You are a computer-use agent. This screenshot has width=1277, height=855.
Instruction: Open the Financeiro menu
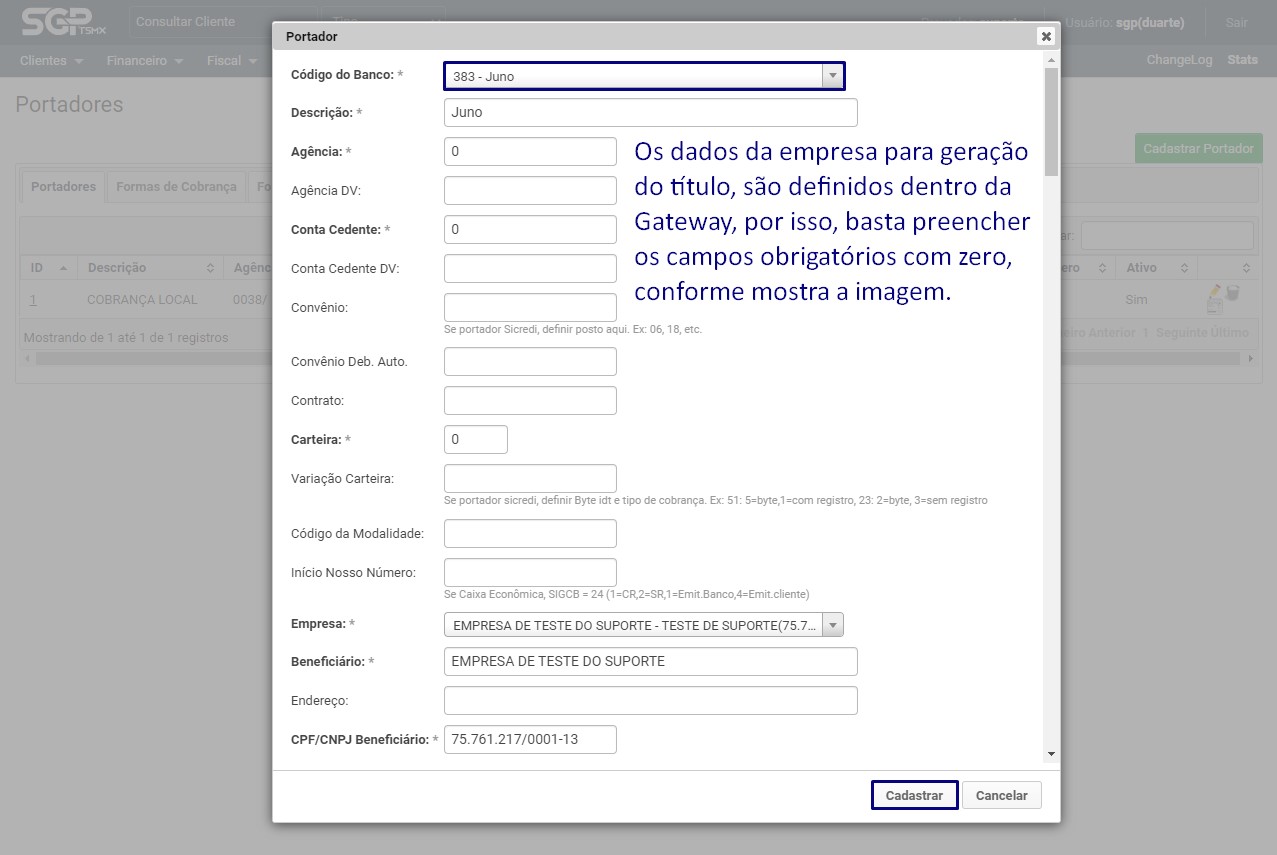point(145,61)
